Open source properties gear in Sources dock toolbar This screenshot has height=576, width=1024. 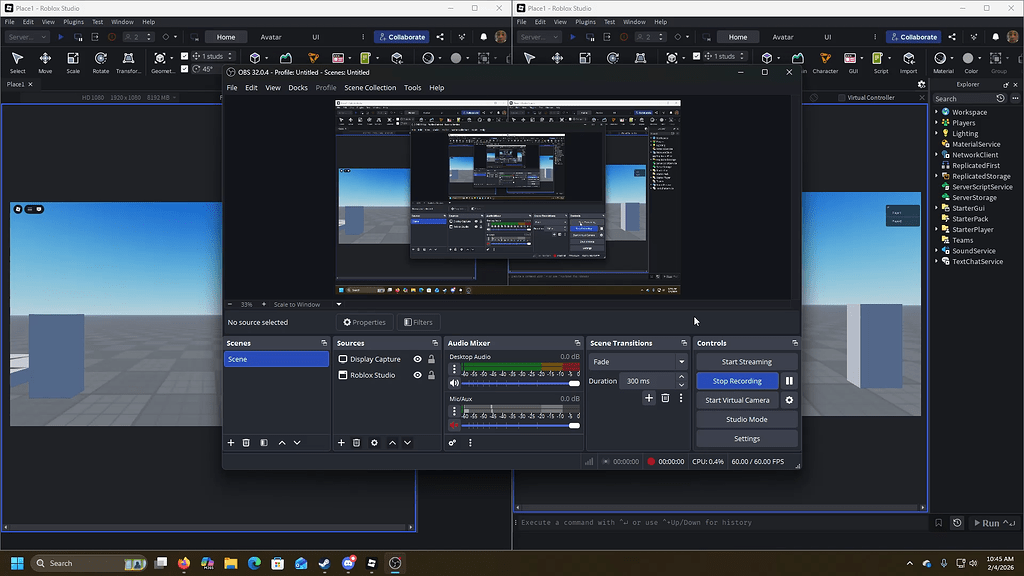[374, 443]
